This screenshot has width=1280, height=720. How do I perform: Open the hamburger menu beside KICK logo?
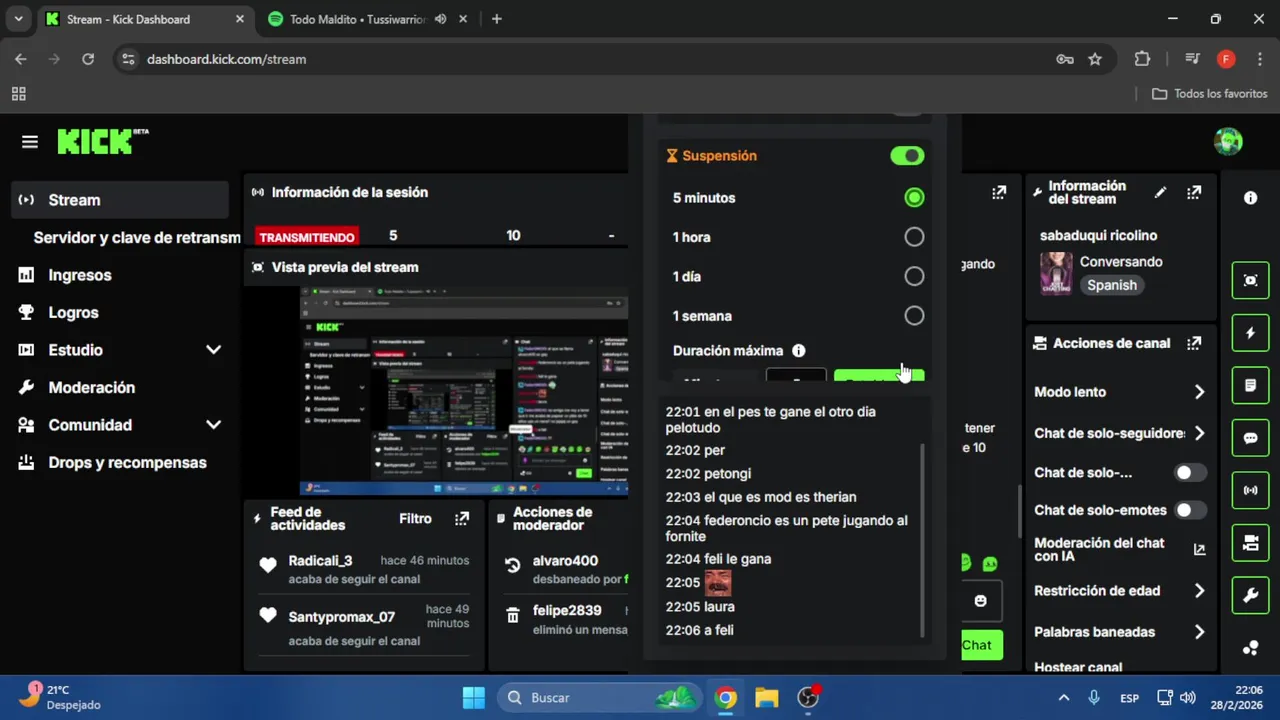30,142
